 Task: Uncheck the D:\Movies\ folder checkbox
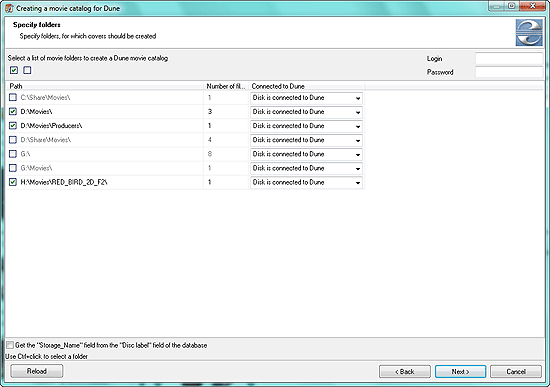tap(13, 112)
